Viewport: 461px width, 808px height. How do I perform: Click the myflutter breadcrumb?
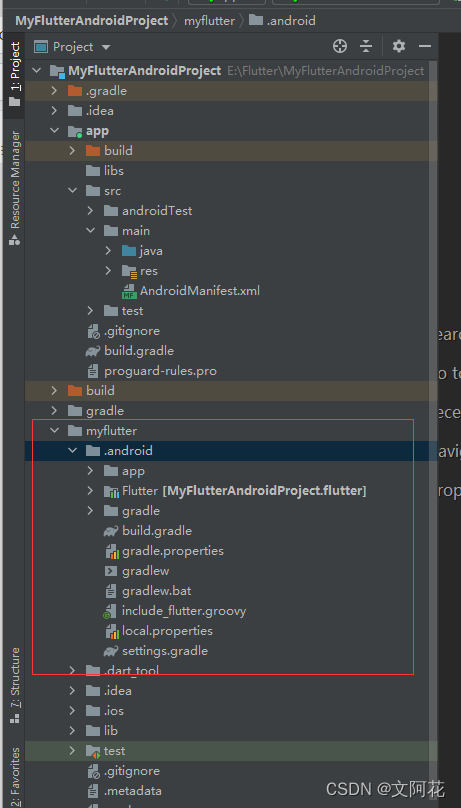tap(209, 21)
